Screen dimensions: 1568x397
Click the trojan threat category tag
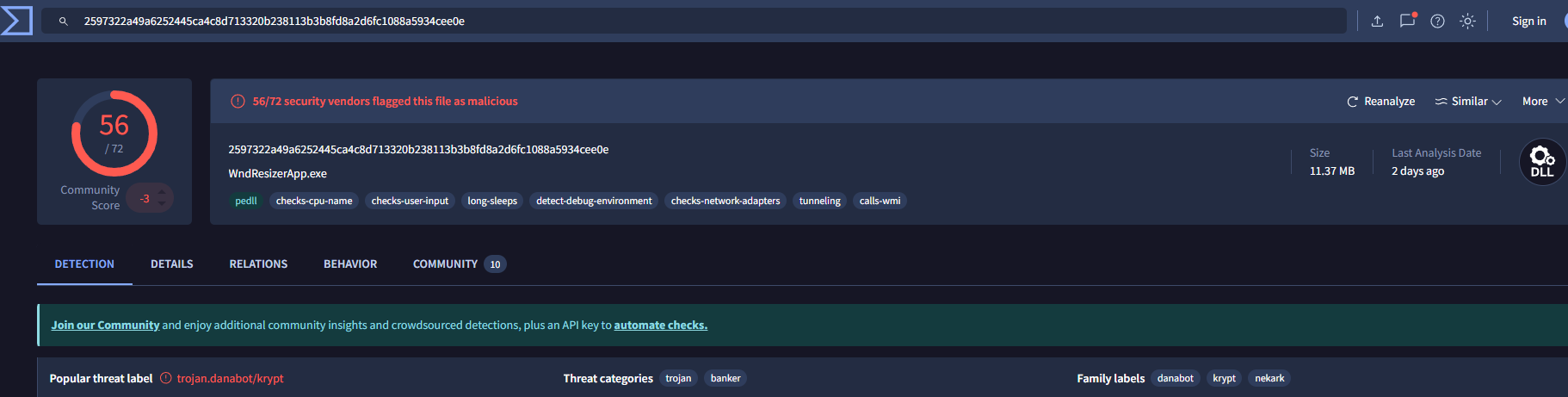[x=678, y=378]
